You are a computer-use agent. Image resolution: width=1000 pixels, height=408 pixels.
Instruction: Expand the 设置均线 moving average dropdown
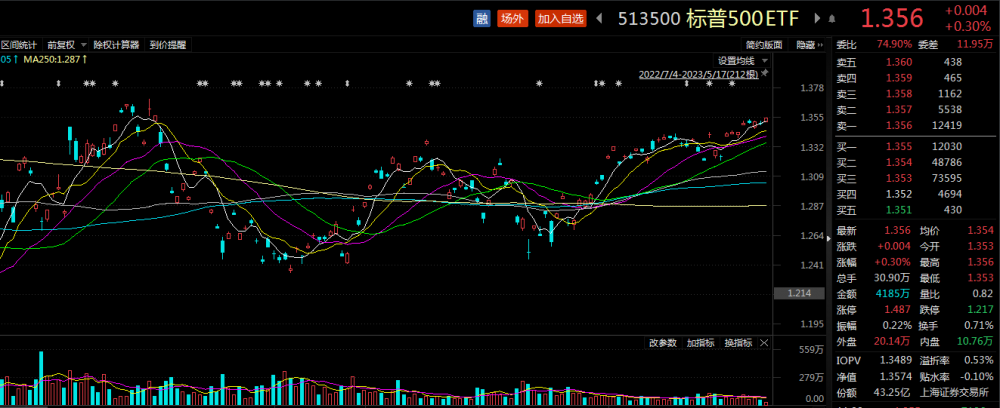[742, 60]
